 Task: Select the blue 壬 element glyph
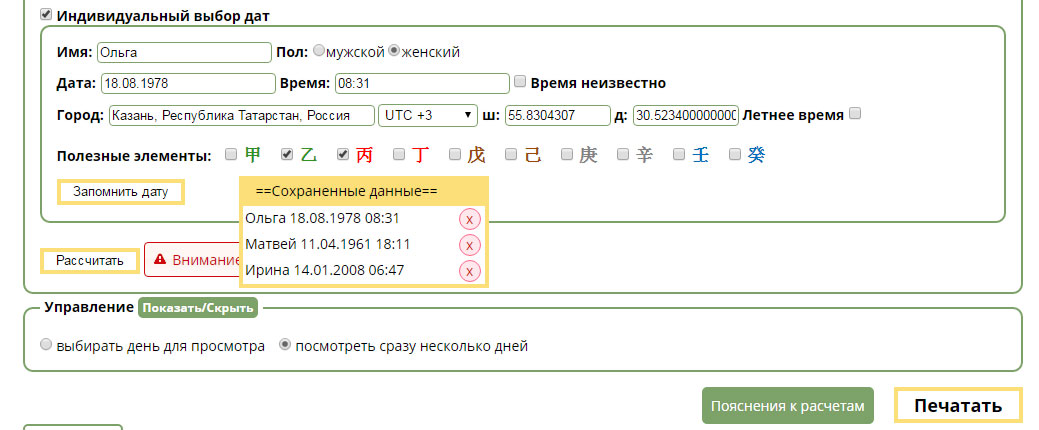700,155
